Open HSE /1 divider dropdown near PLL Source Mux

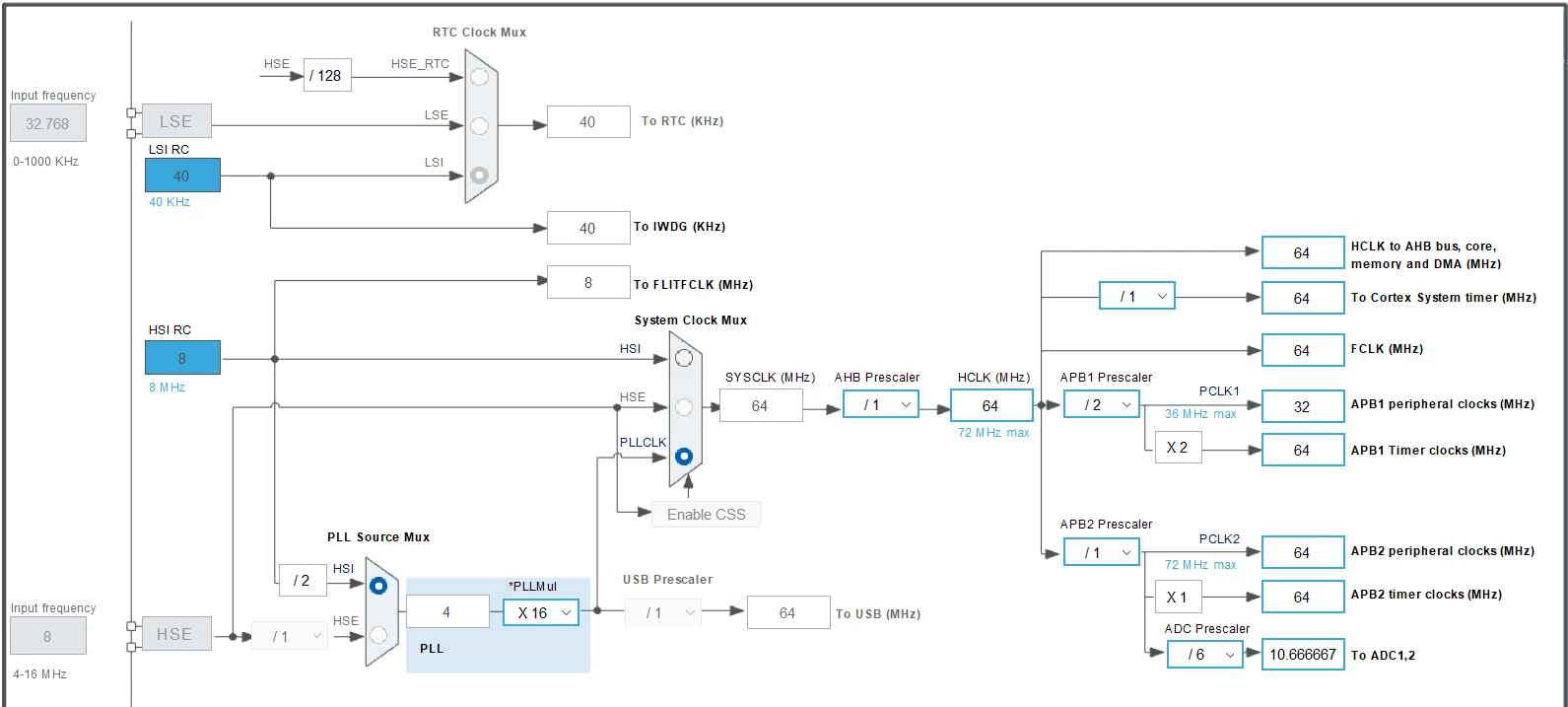click(x=289, y=636)
